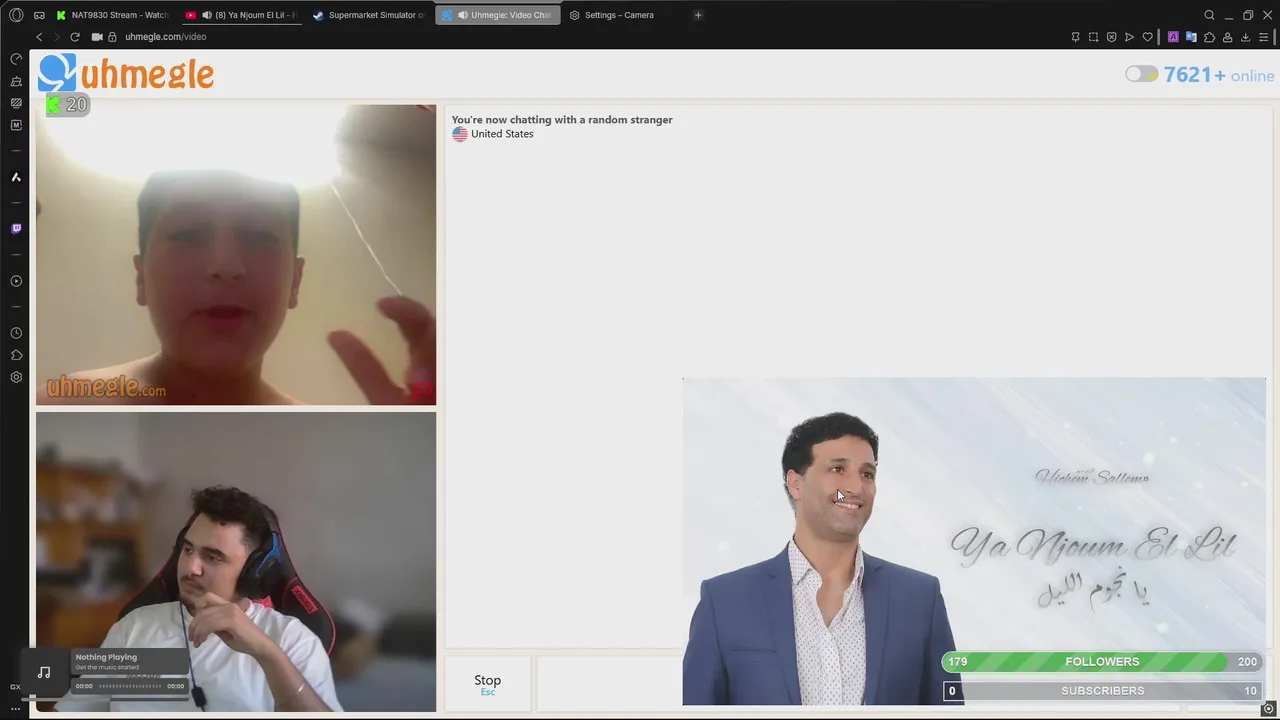1280x720 pixels.
Task: Click the Nothing Playing label
Action: (106, 657)
